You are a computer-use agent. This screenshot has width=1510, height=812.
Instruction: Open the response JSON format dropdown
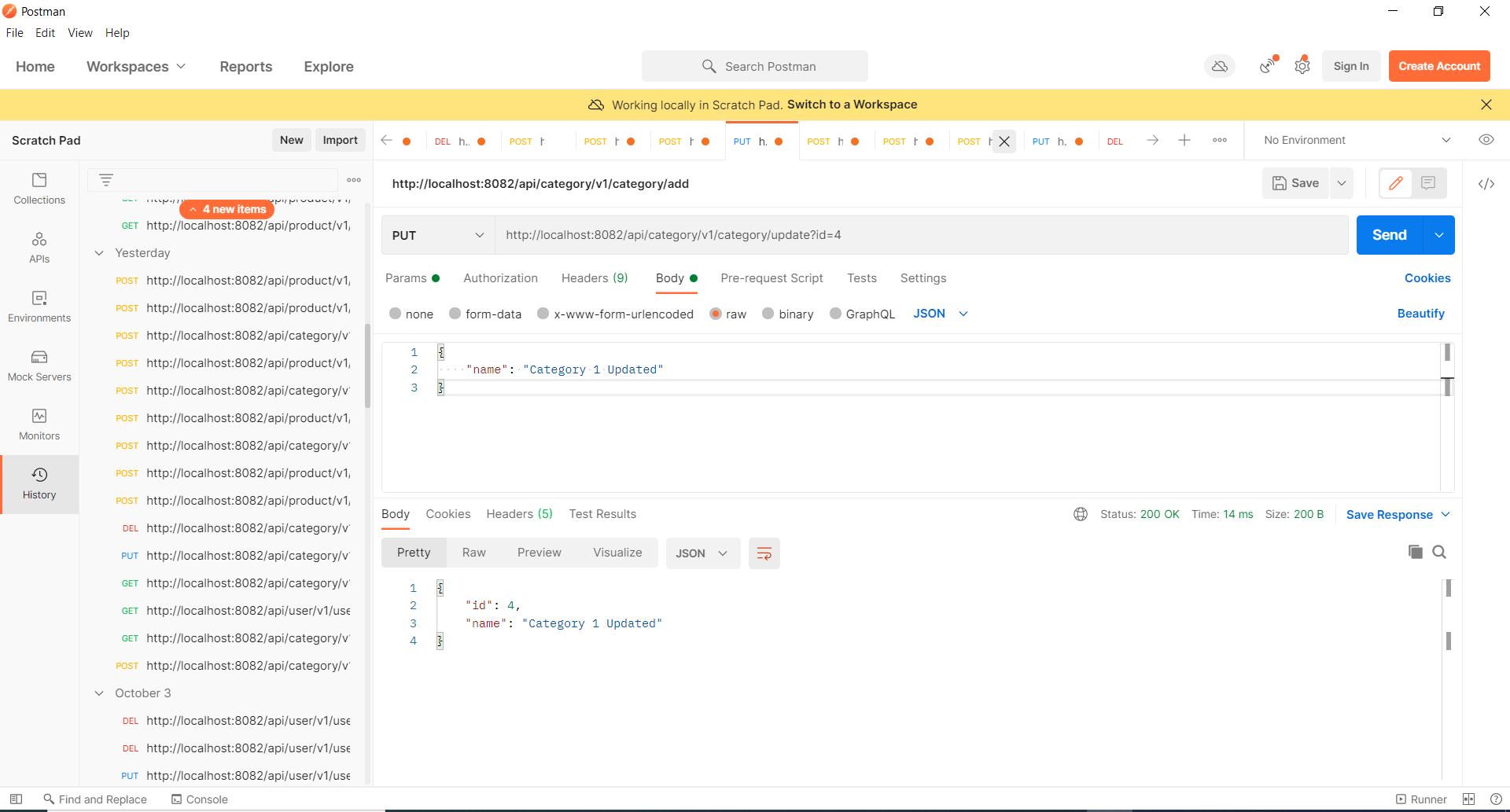click(x=702, y=553)
